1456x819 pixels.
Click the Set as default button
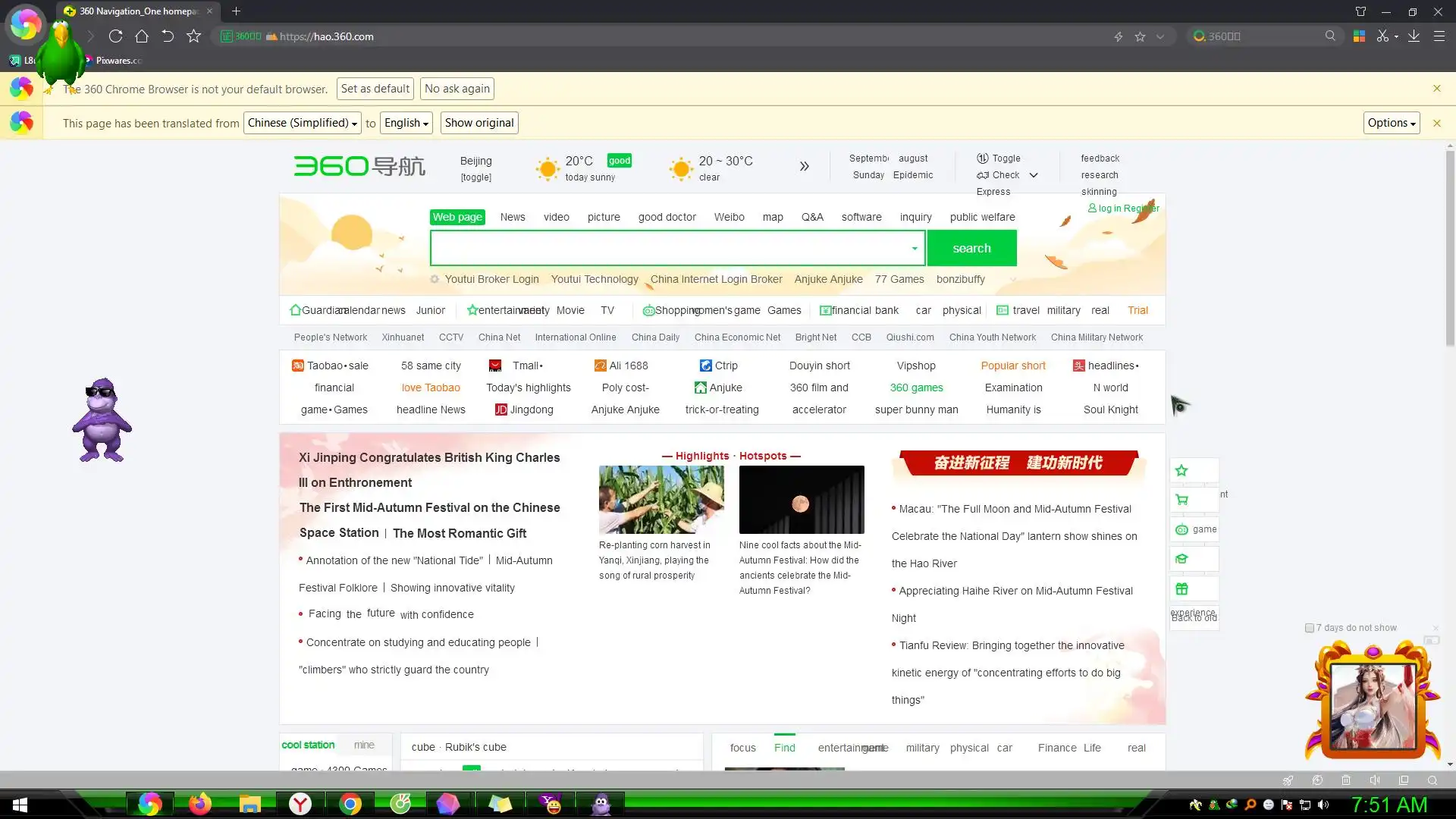(x=375, y=89)
